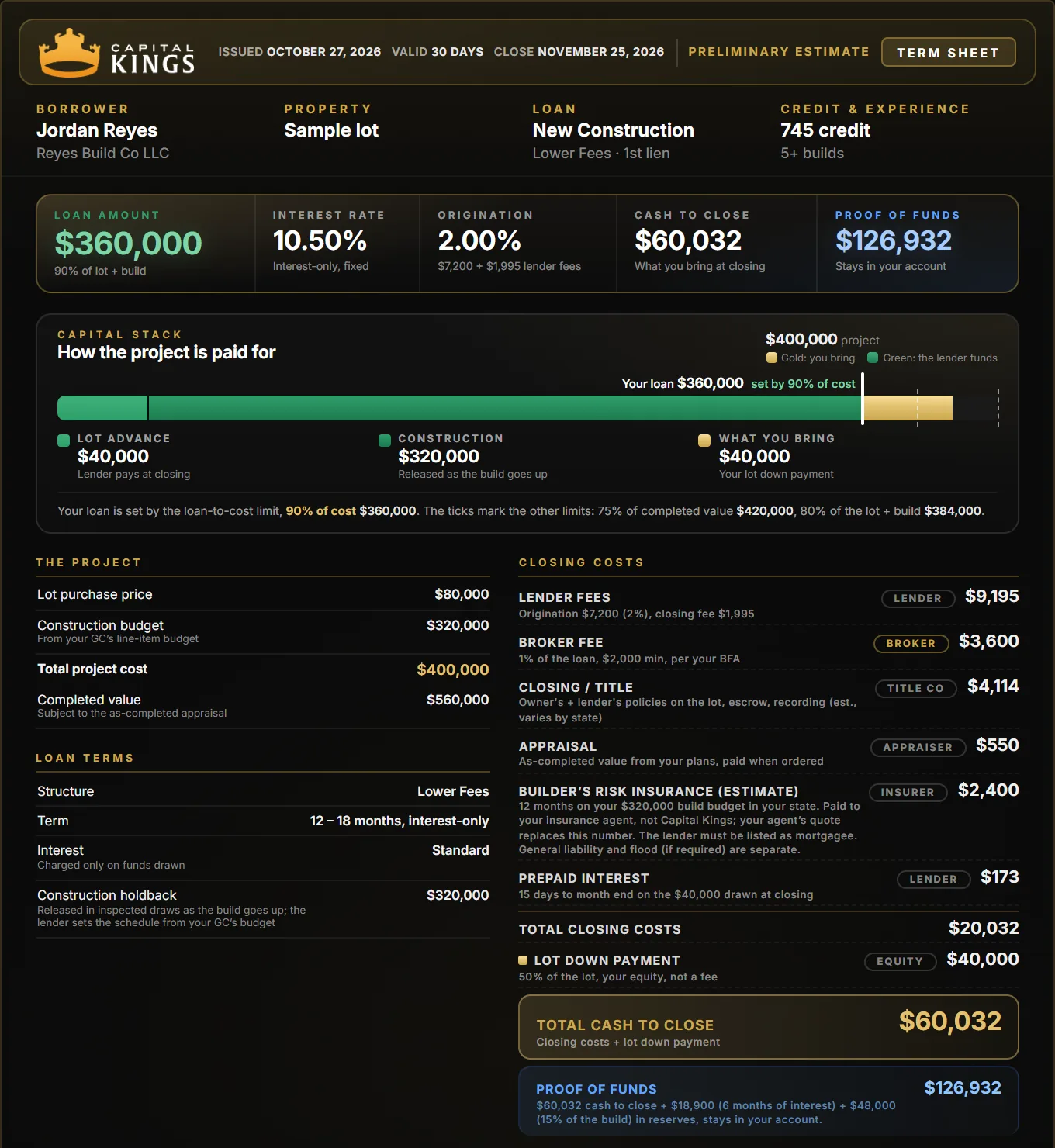Click the gold What You Bring marker
The height and width of the screenshot is (1148, 1055).
pyautogui.click(x=704, y=441)
